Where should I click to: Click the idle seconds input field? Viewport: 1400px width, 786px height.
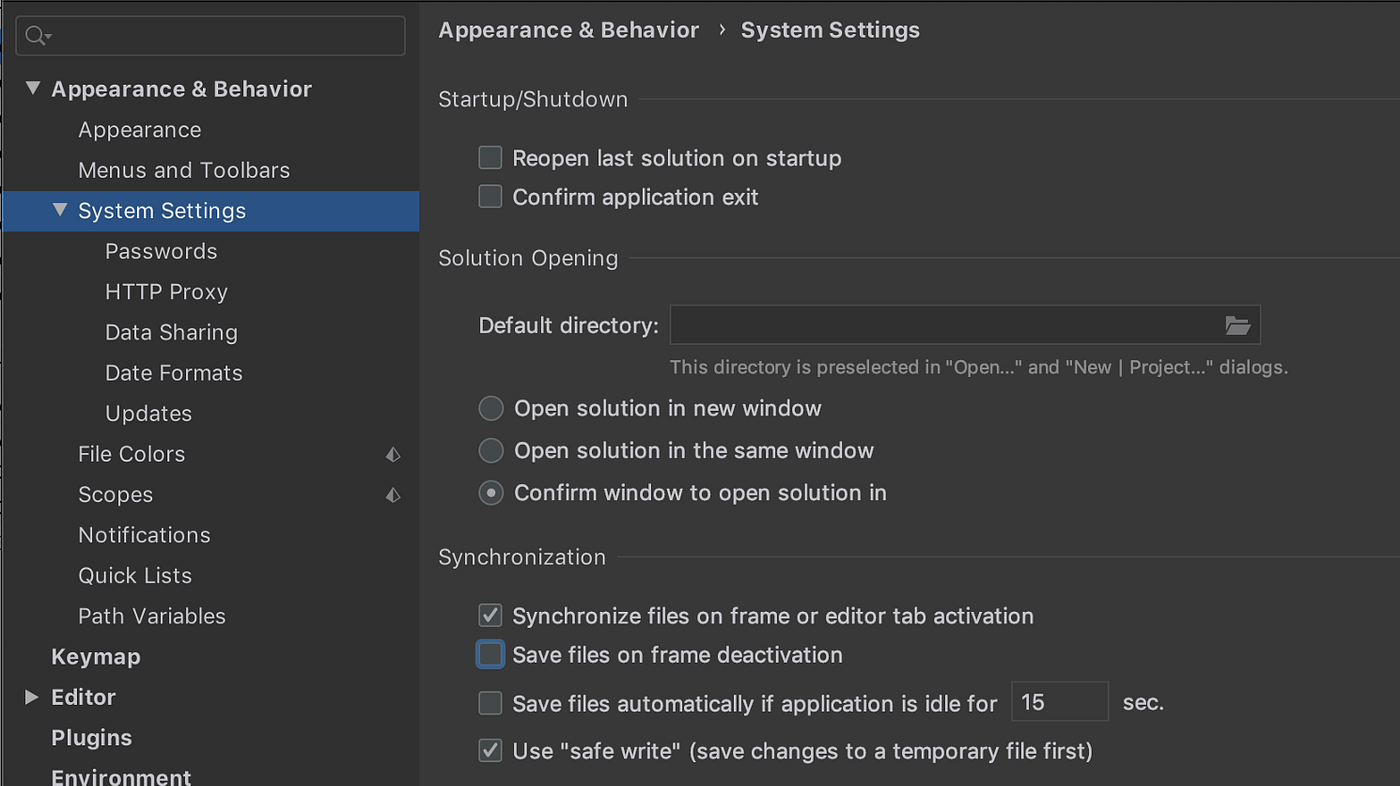pyautogui.click(x=1059, y=703)
